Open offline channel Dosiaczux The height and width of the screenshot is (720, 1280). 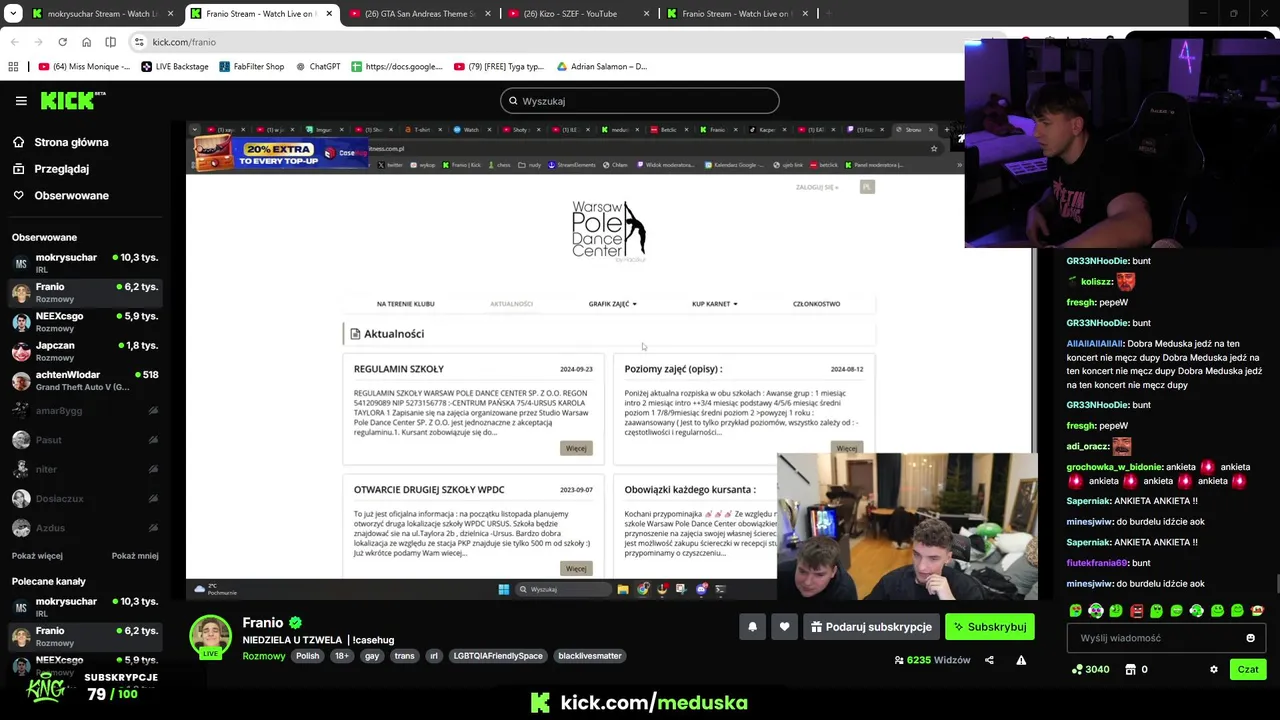pos(85,499)
